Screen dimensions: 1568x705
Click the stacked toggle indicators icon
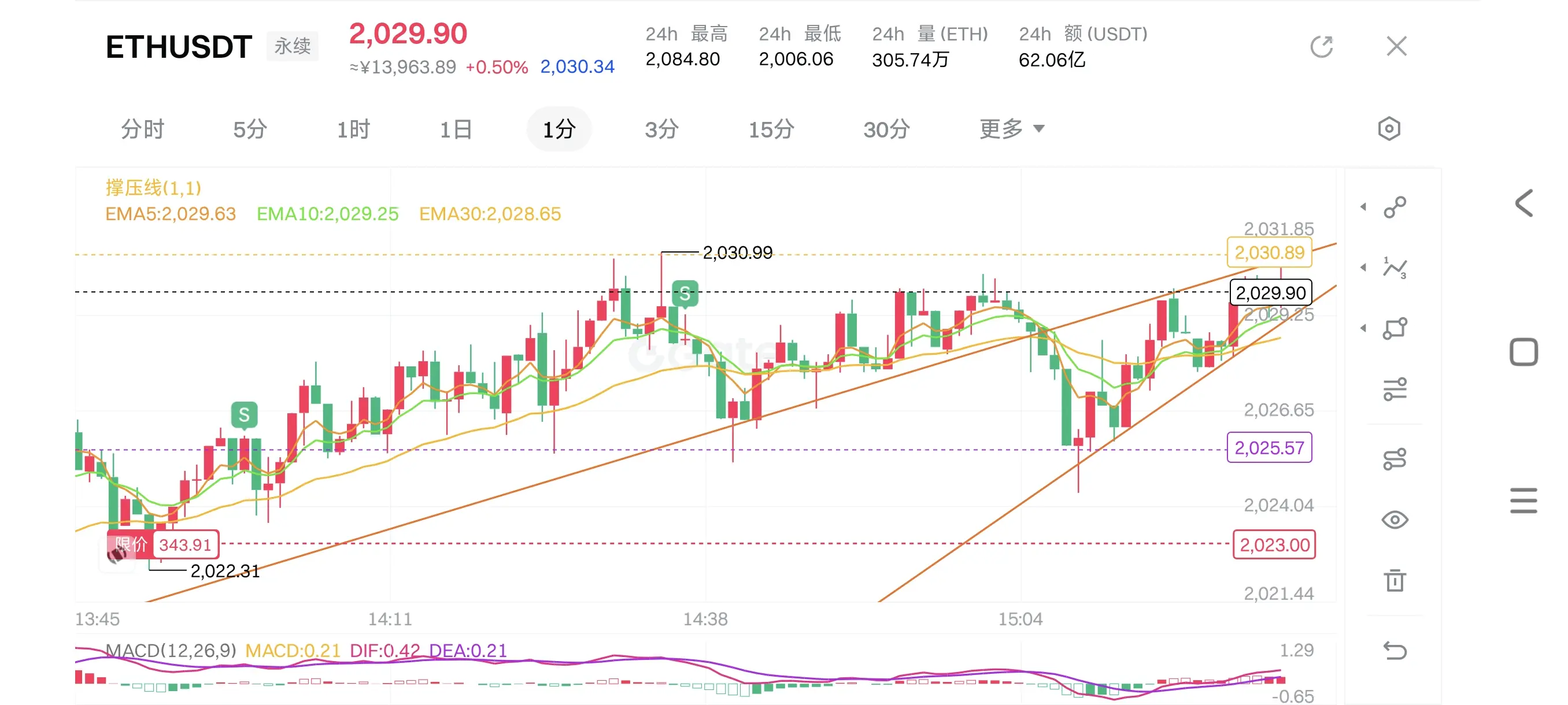[1395, 459]
